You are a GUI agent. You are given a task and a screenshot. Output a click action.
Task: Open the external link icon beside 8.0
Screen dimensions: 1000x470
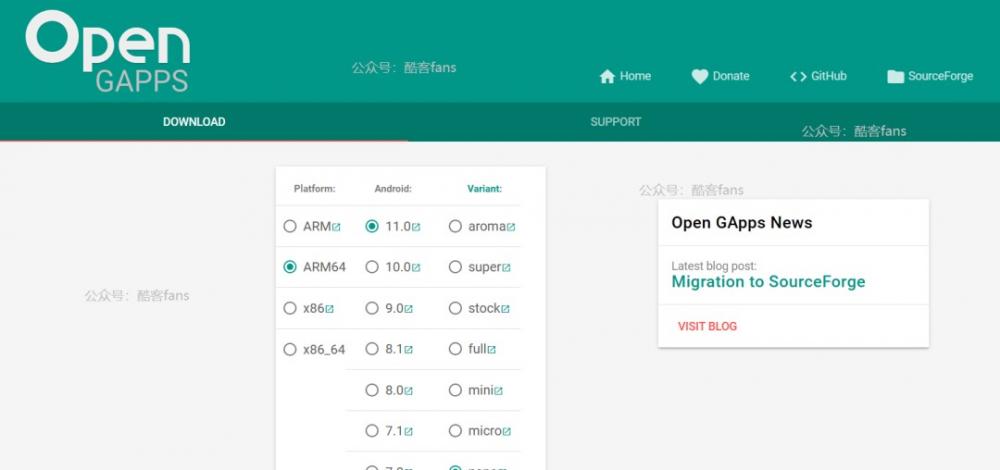408,391
